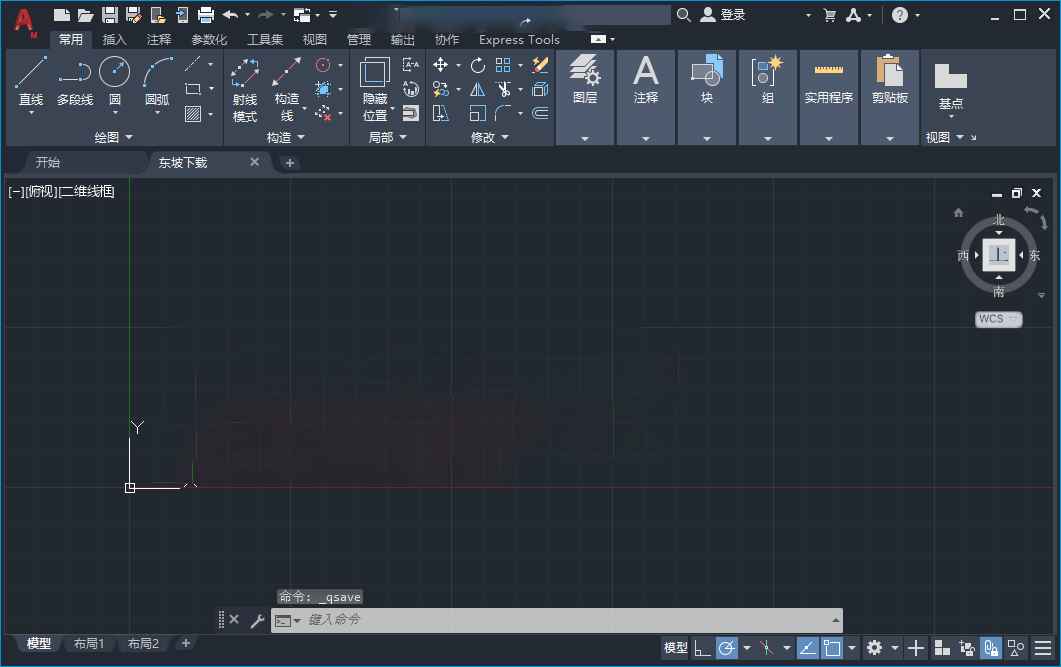The width and height of the screenshot is (1061, 667).
Task: Click the Rectangle icon in 绘图 panel
Action: point(193,89)
